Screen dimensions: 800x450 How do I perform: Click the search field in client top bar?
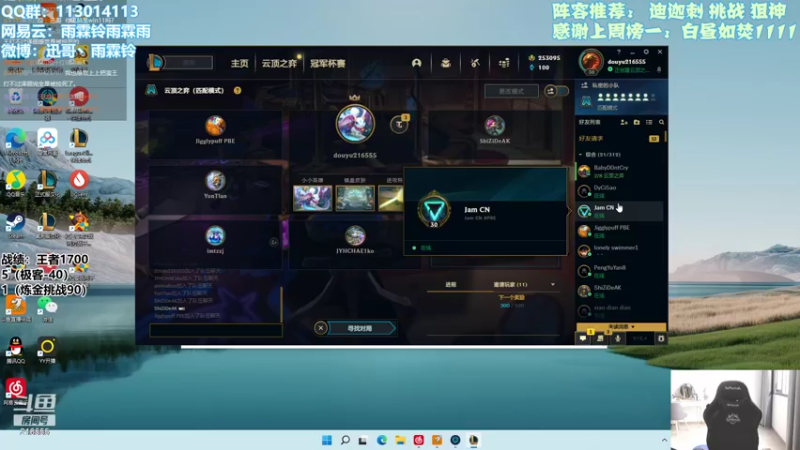(189, 63)
